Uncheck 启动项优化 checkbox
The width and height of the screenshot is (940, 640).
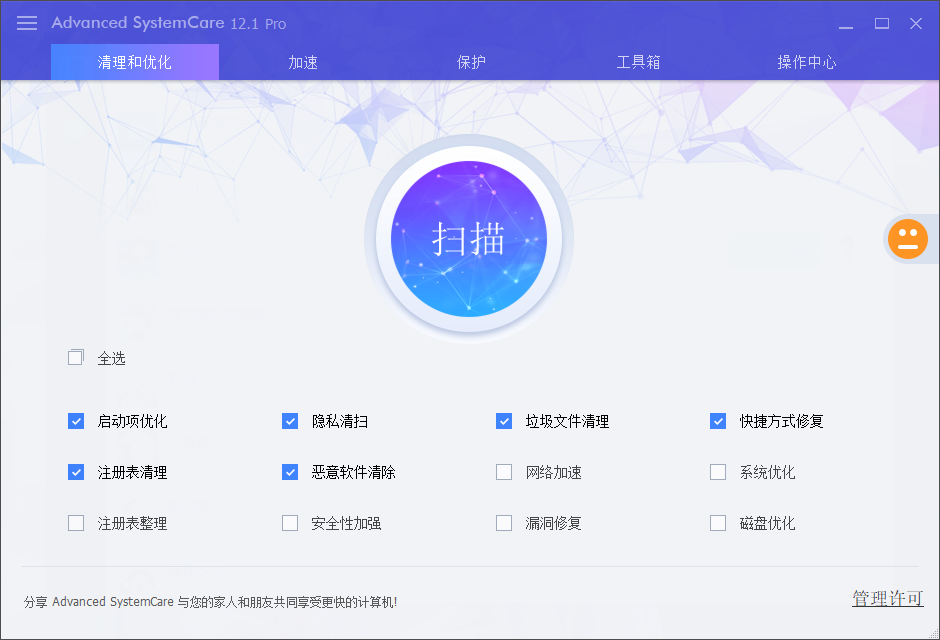76,421
